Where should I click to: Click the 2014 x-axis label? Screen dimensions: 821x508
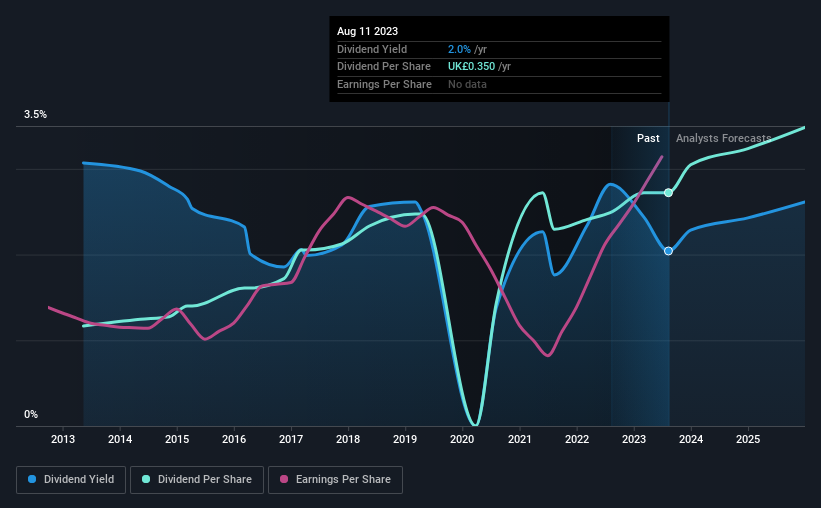(x=120, y=439)
